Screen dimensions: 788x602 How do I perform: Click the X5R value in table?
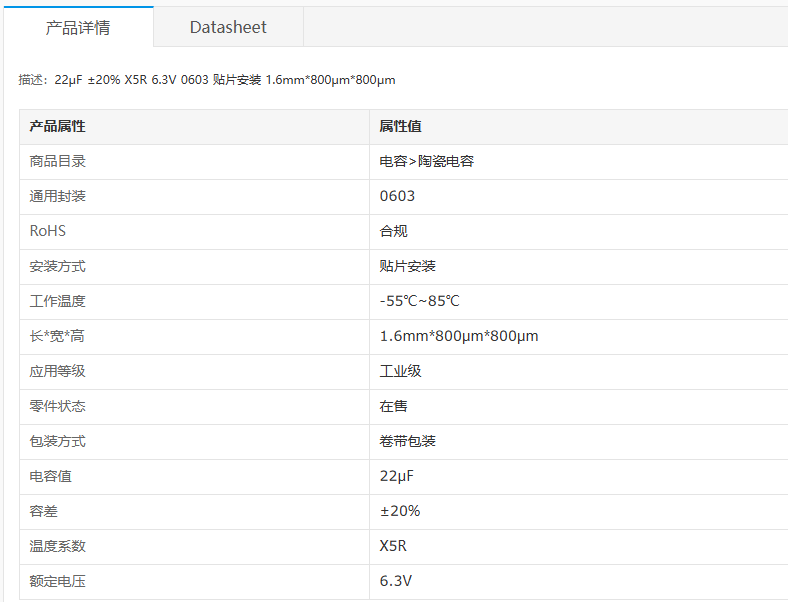click(x=393, y=546)
